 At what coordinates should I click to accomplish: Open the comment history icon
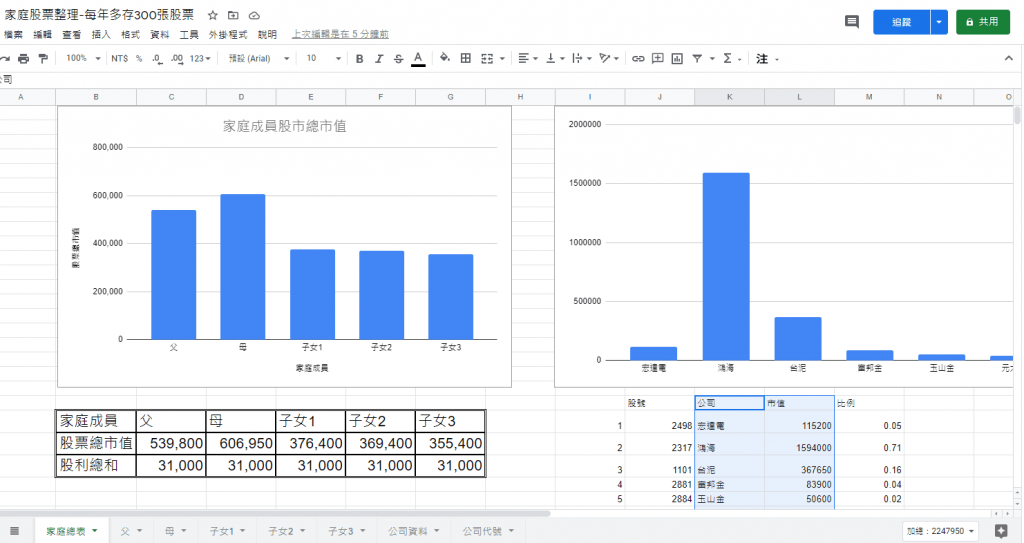851,21
